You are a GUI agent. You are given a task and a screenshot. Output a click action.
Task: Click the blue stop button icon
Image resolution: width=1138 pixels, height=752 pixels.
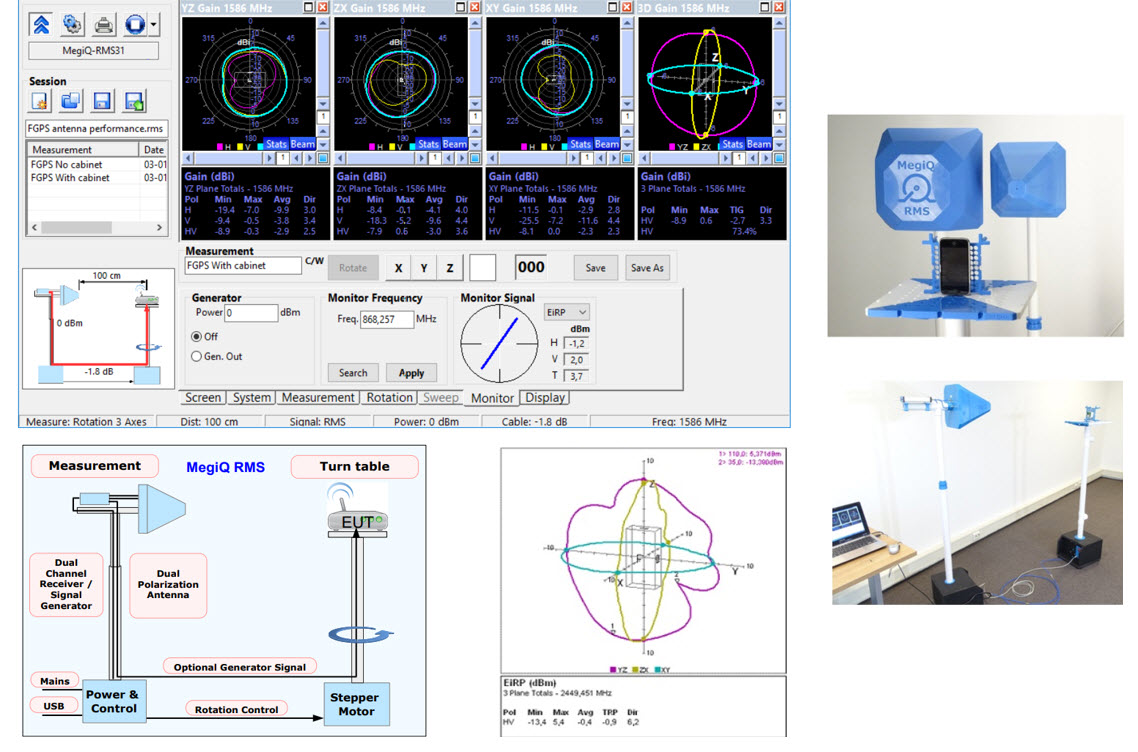135,25
